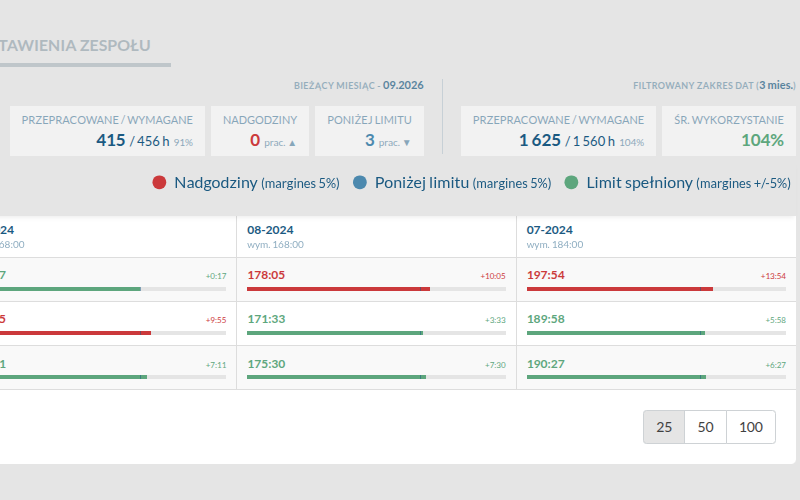Click the green progress bar under 190:27
This screenshot has height=500, width=800.
616,377
